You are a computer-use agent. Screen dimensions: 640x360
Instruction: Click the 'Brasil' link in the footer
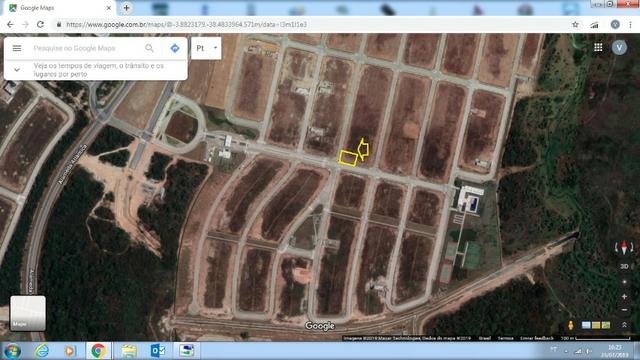tap(485, 338)
